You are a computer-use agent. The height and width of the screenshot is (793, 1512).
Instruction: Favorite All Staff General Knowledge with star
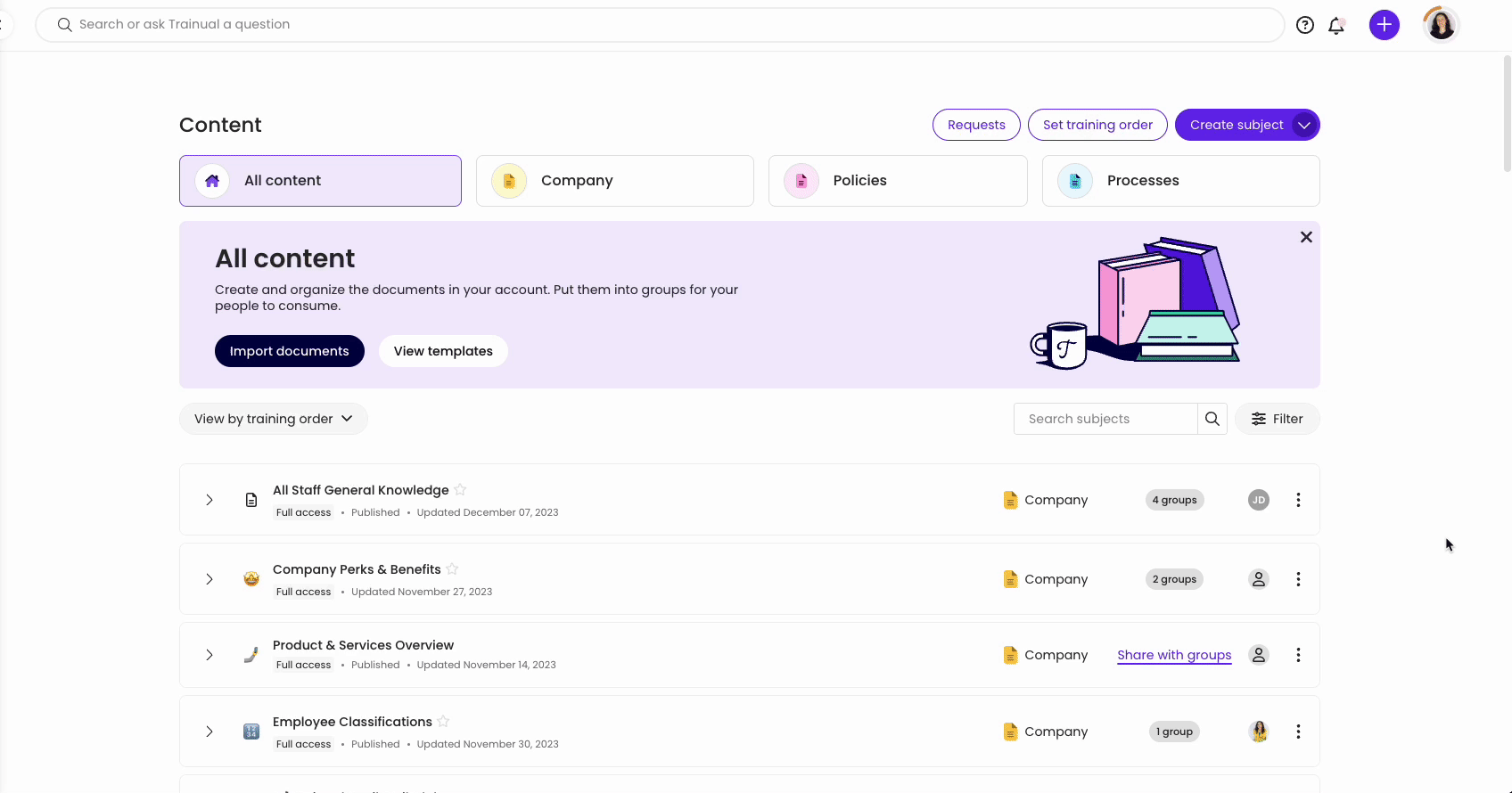(460, 489)
